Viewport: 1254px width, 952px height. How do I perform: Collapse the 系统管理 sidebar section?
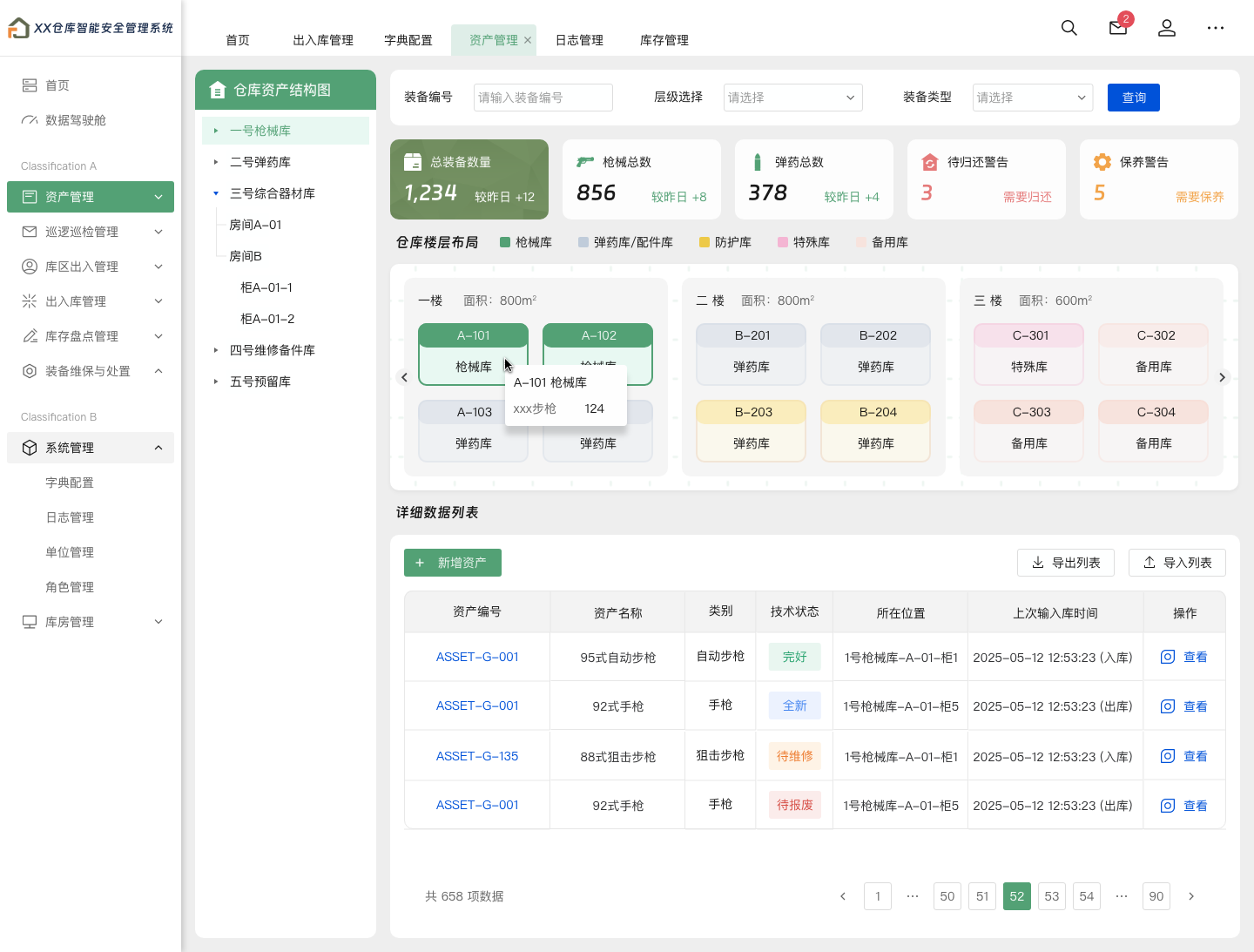158,448
